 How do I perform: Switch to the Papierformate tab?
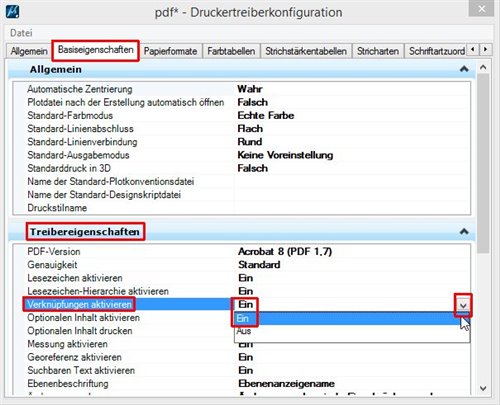click(170, 51)
